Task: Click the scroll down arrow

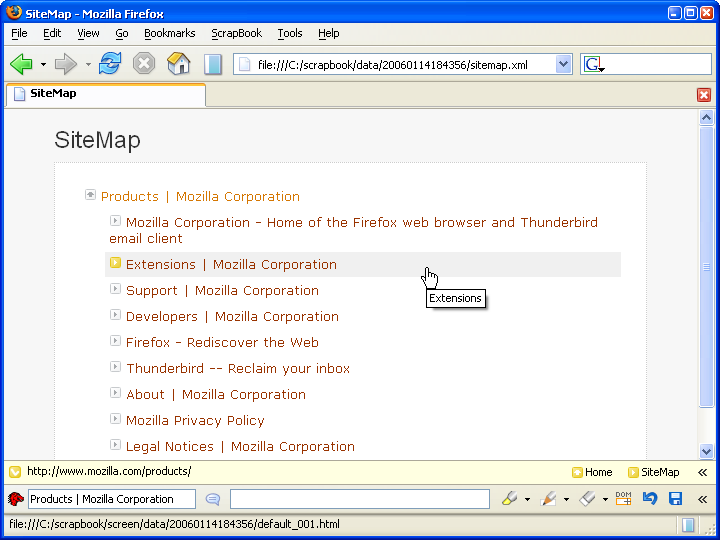Action: (706, 451)
